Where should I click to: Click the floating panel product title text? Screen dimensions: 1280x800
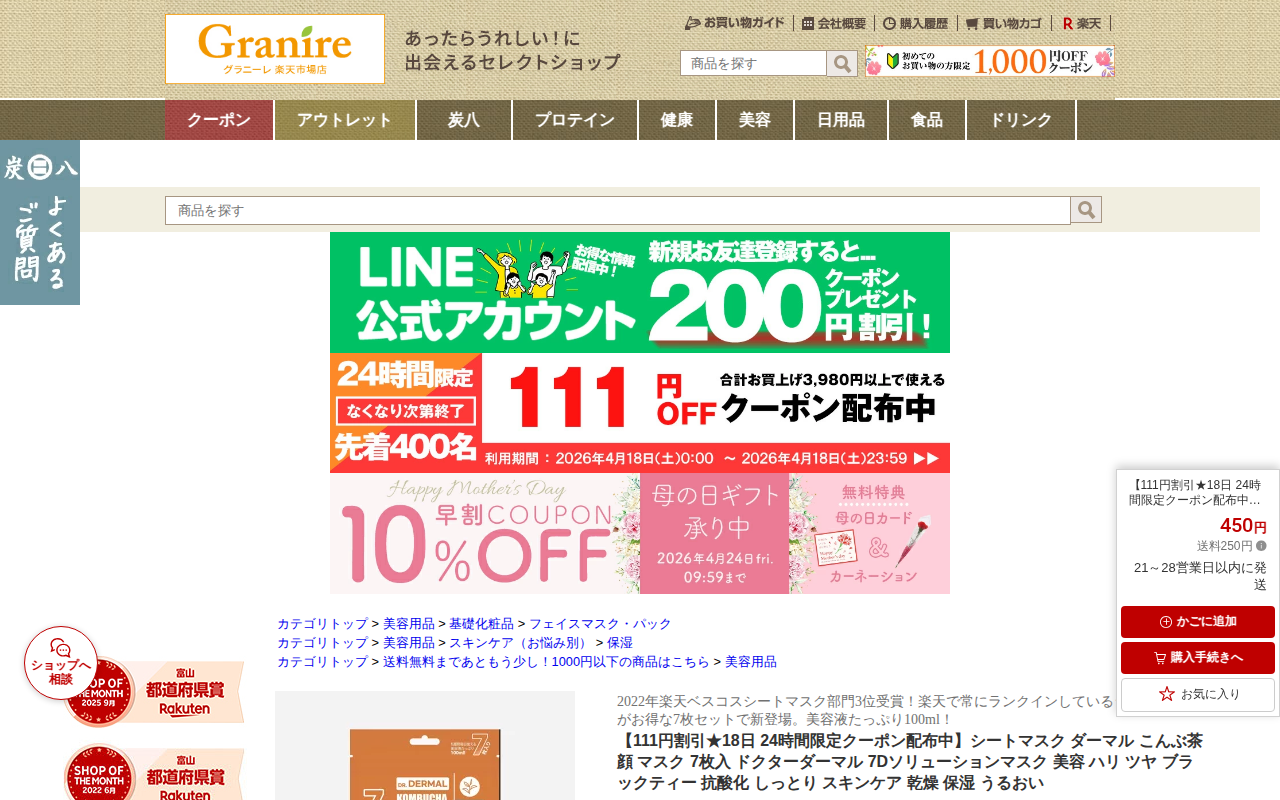point(1195,492)
